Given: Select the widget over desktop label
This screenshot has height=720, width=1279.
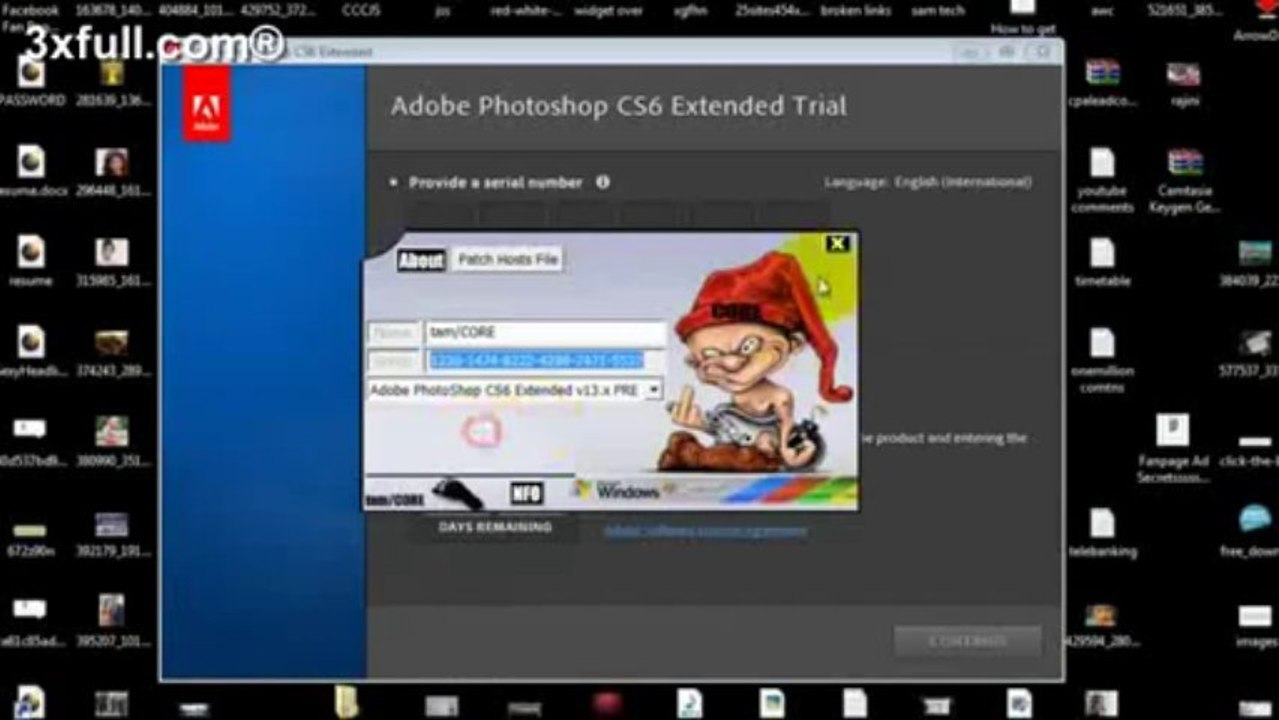Looking at the screenshot, I should 609,11.
